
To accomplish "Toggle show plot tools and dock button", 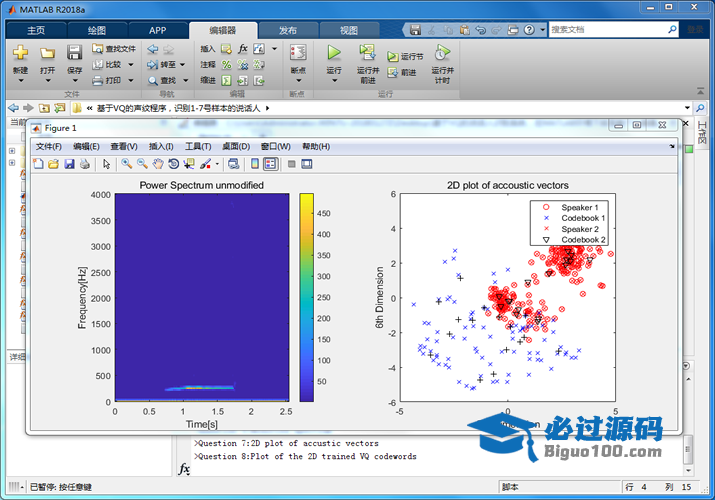I will point(307,164).
